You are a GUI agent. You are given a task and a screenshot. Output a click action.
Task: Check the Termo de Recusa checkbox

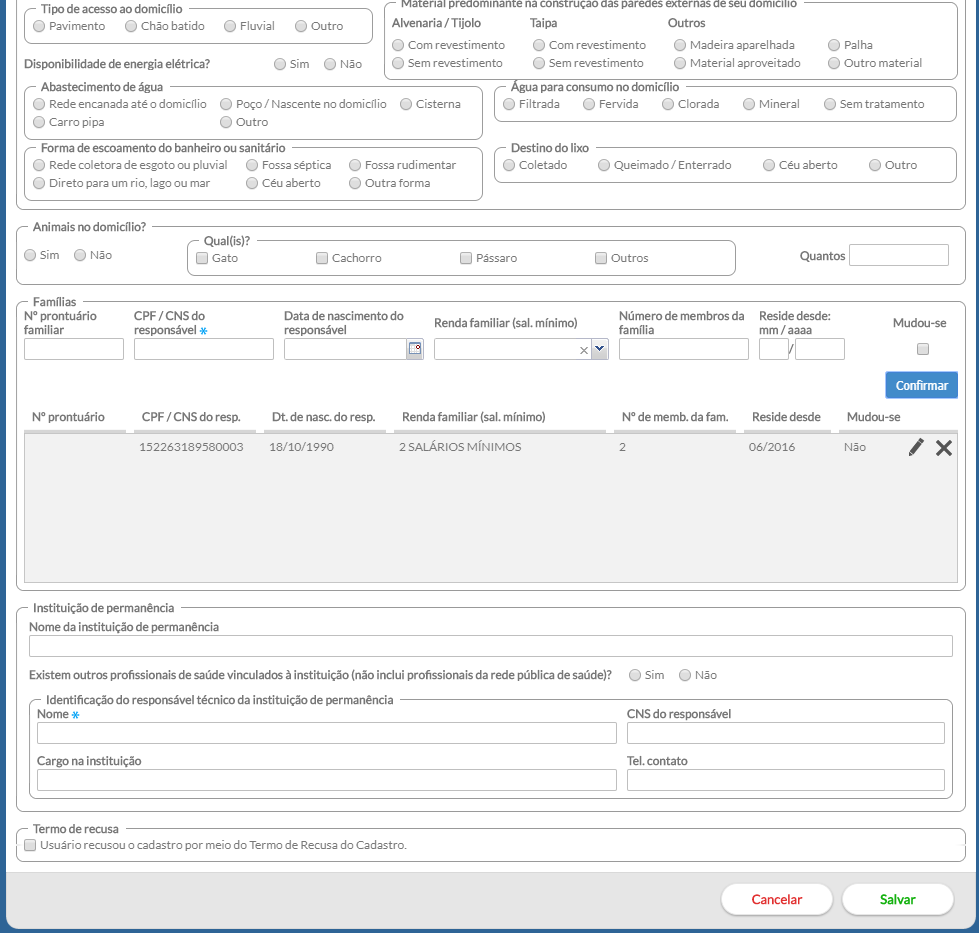(30, 846)
